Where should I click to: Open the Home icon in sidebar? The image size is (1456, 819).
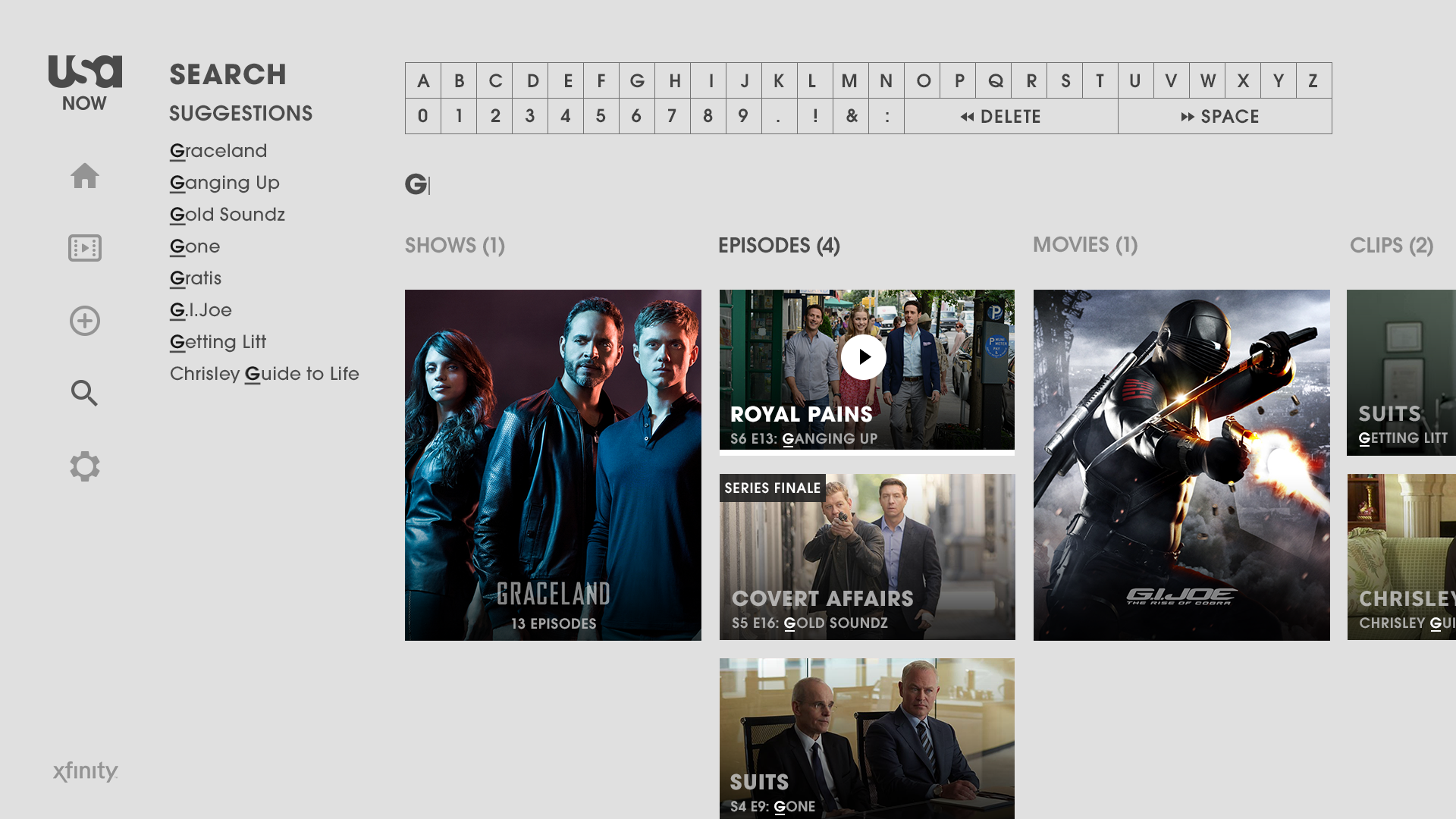tap(85, 175)
